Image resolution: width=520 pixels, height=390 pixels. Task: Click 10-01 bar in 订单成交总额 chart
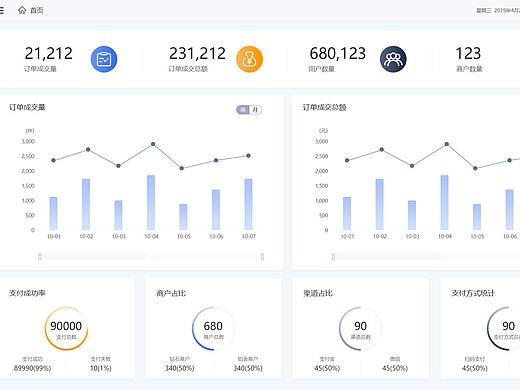coord(347,213)
